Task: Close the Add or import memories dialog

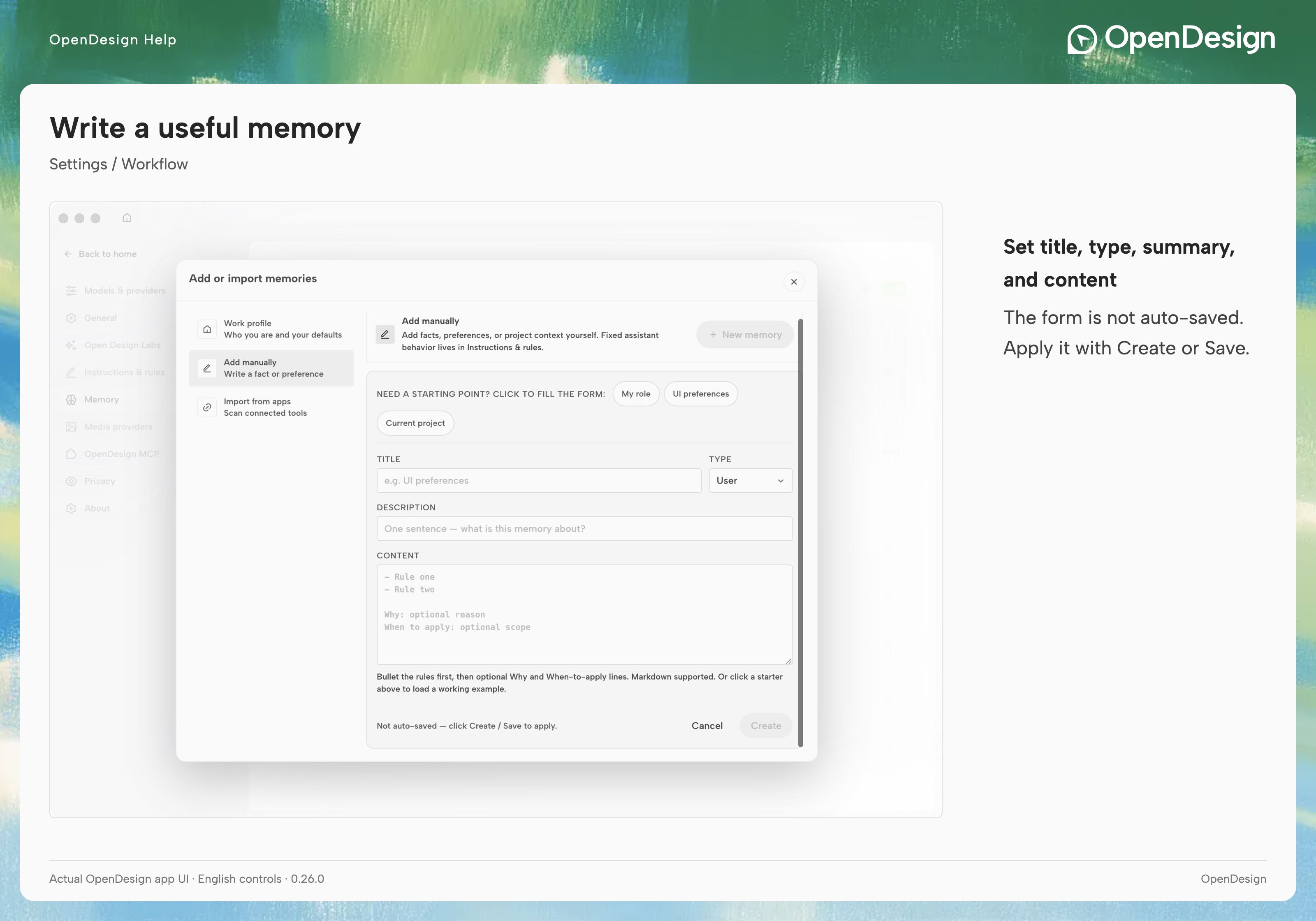Action: [794, 282]
